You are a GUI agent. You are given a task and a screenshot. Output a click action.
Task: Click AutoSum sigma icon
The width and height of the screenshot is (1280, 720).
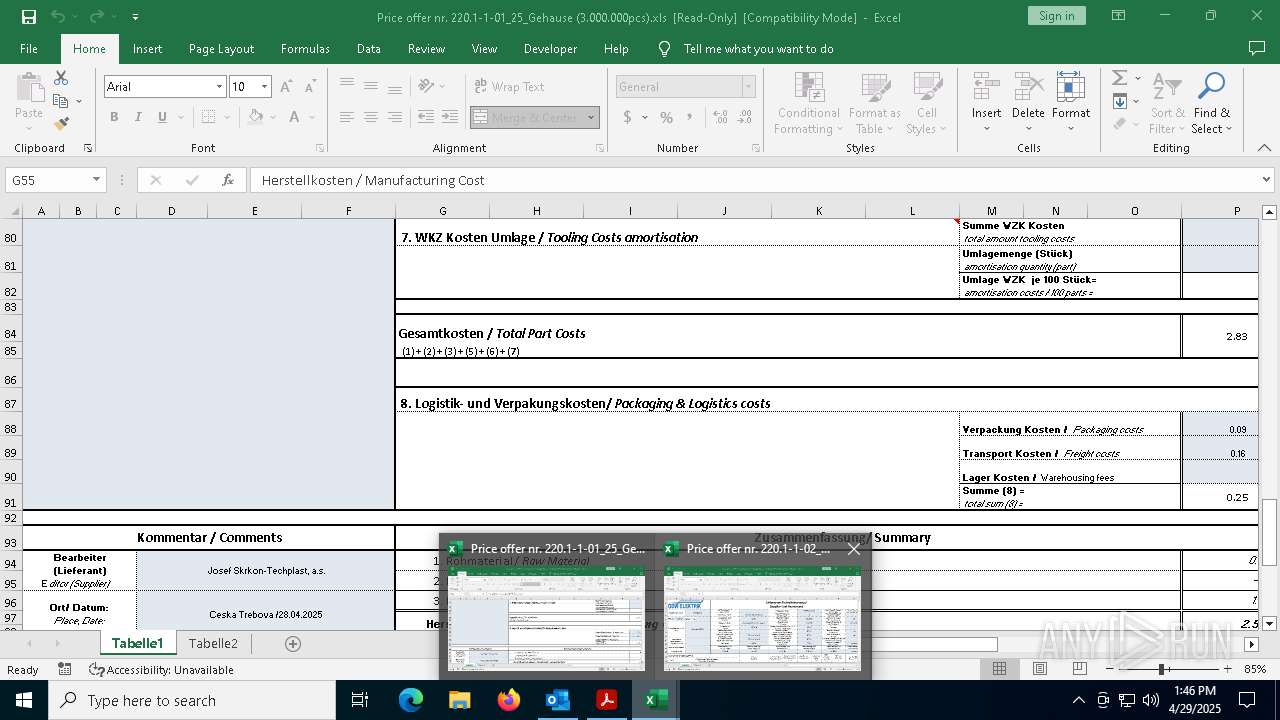pyautogui.click(x=1120, y=78)
